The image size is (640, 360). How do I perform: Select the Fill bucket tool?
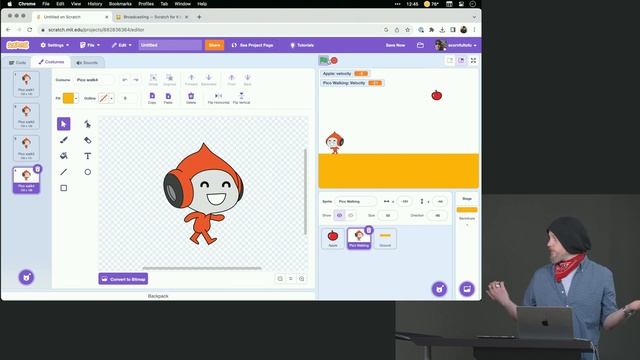click(x=64, y=156)
